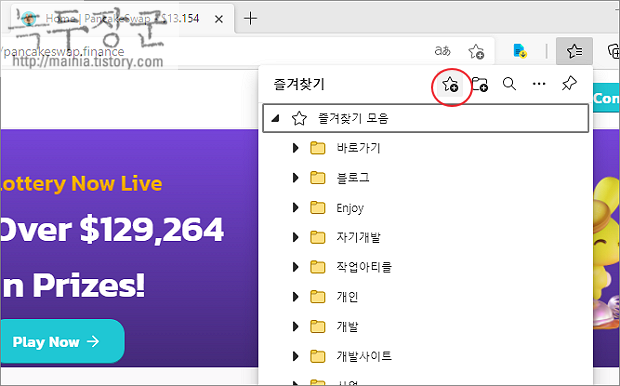Image resolution: width=620 pixels, height=386 pixels.
Task: Expand the 개발사이트 folder arrow
Action: (x=295, y=356)
